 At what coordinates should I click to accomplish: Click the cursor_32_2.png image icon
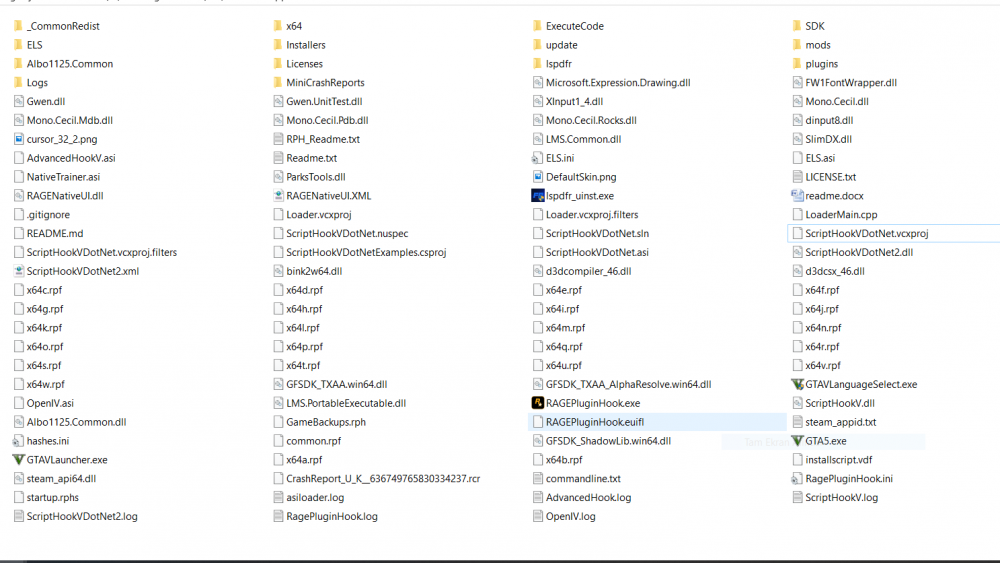(x=18, y=139)
